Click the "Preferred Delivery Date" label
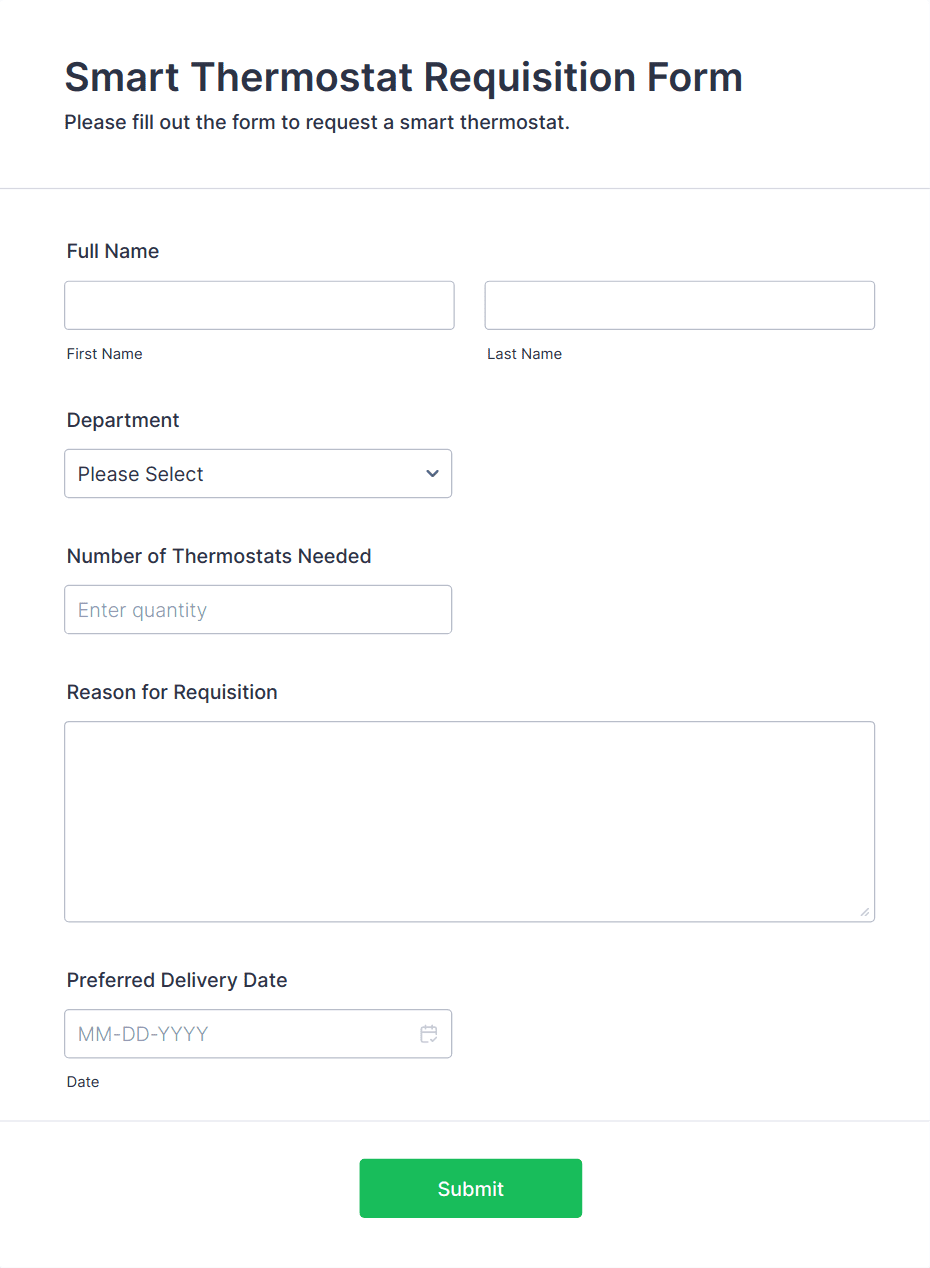This screenshot has width=930, height=1268. [177, 980]
